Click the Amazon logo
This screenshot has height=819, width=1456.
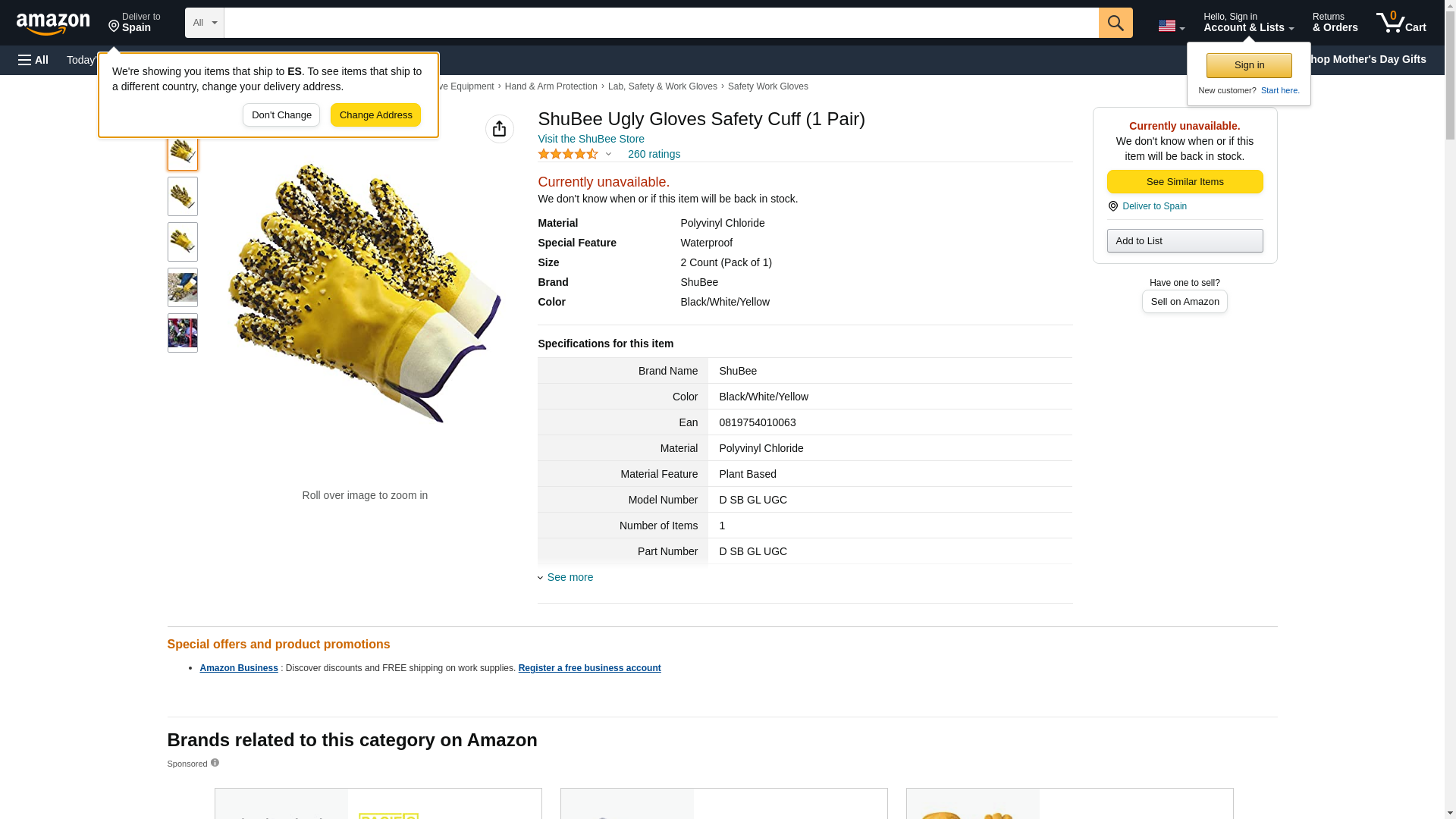(53, 24)
